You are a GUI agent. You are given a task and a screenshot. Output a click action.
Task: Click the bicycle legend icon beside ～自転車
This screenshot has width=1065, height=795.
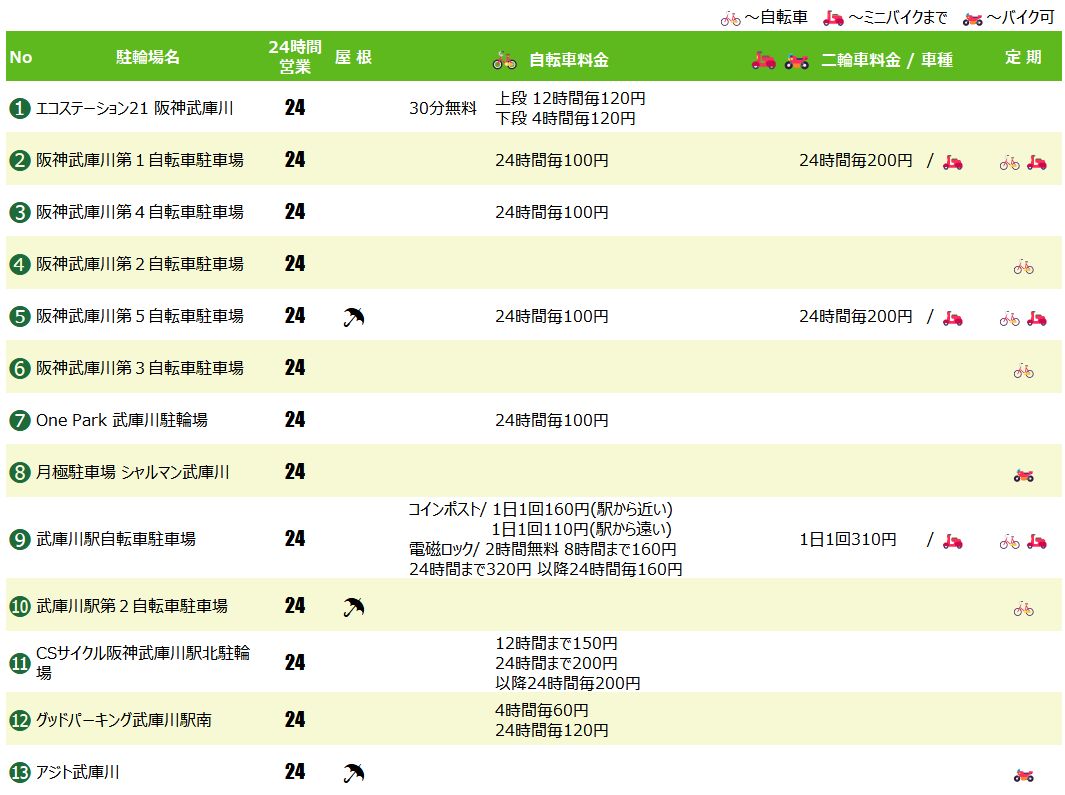click(x=731, y=18)
